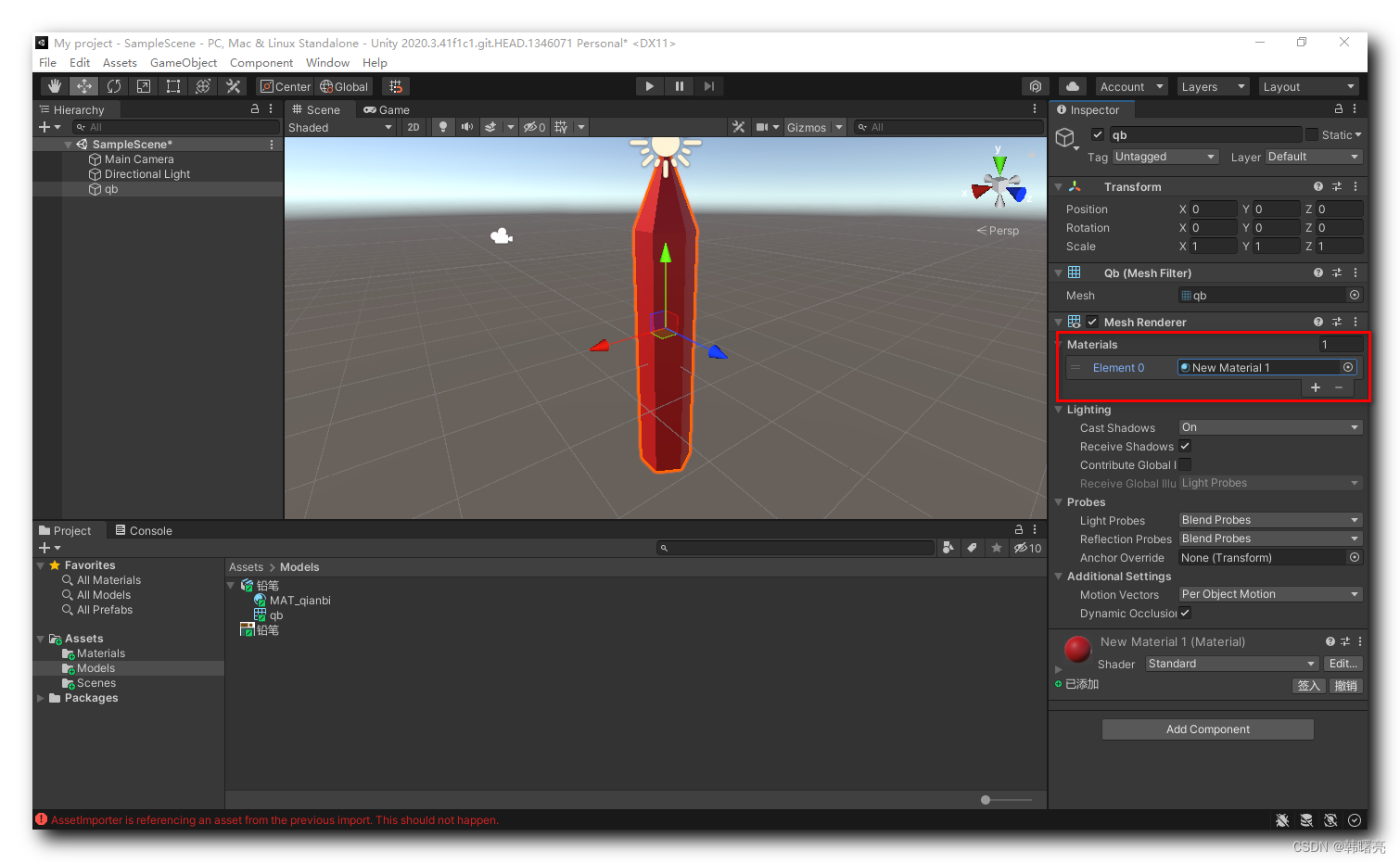Viewport: 1400px width, 862px height.
Task: Uncheck Receive Shadows in Mesh Renderer
Action: tap(1185, 446)
